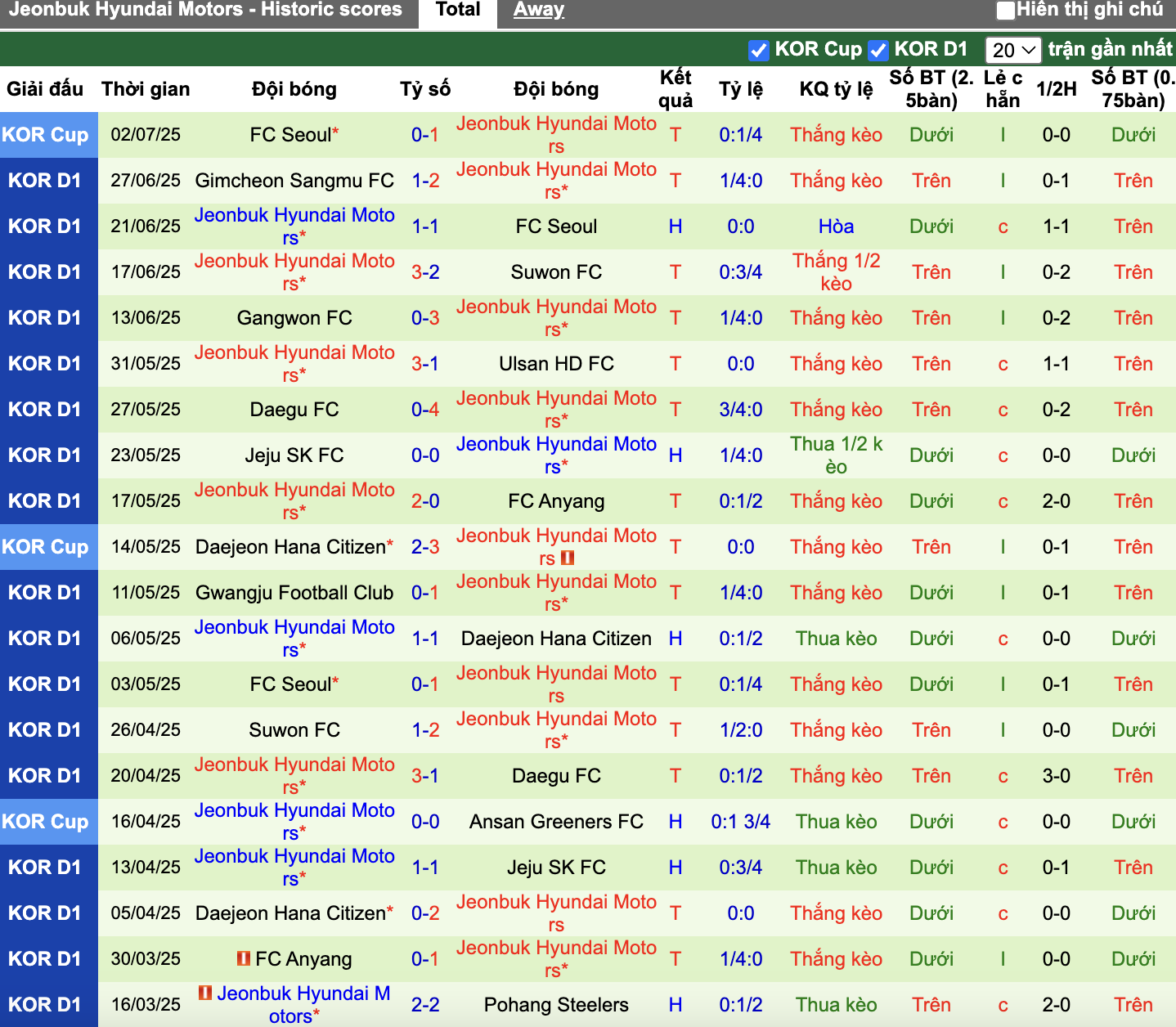Uncheck the KOR Cup filter checkbox

[759, 51]
